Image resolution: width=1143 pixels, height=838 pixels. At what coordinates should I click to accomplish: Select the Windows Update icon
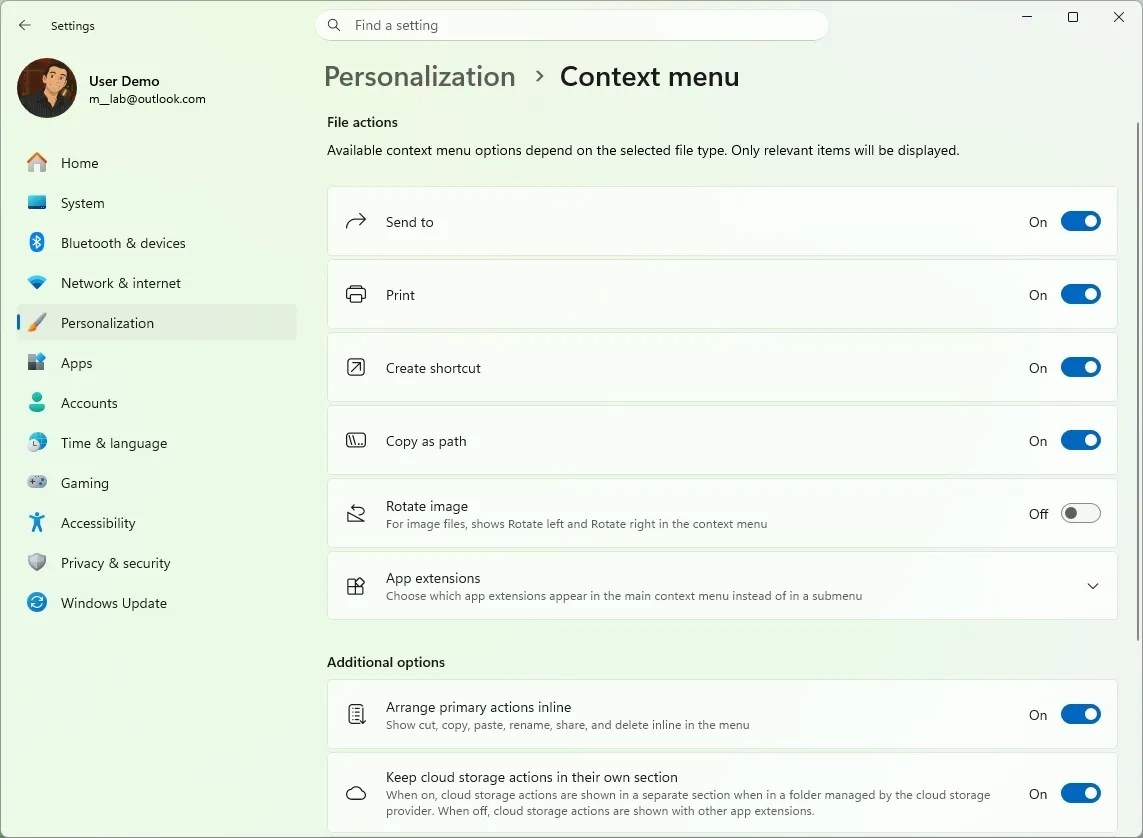(37, 603)
